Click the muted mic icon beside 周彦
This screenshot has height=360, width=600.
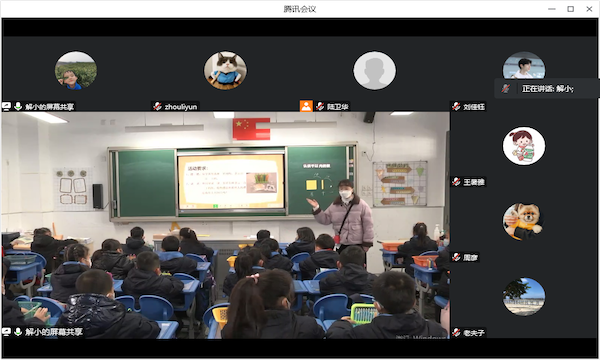click(456, 257)
